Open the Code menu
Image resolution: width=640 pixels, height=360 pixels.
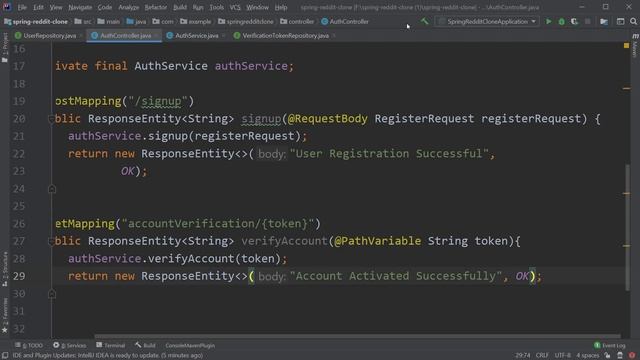coord(104,7)
